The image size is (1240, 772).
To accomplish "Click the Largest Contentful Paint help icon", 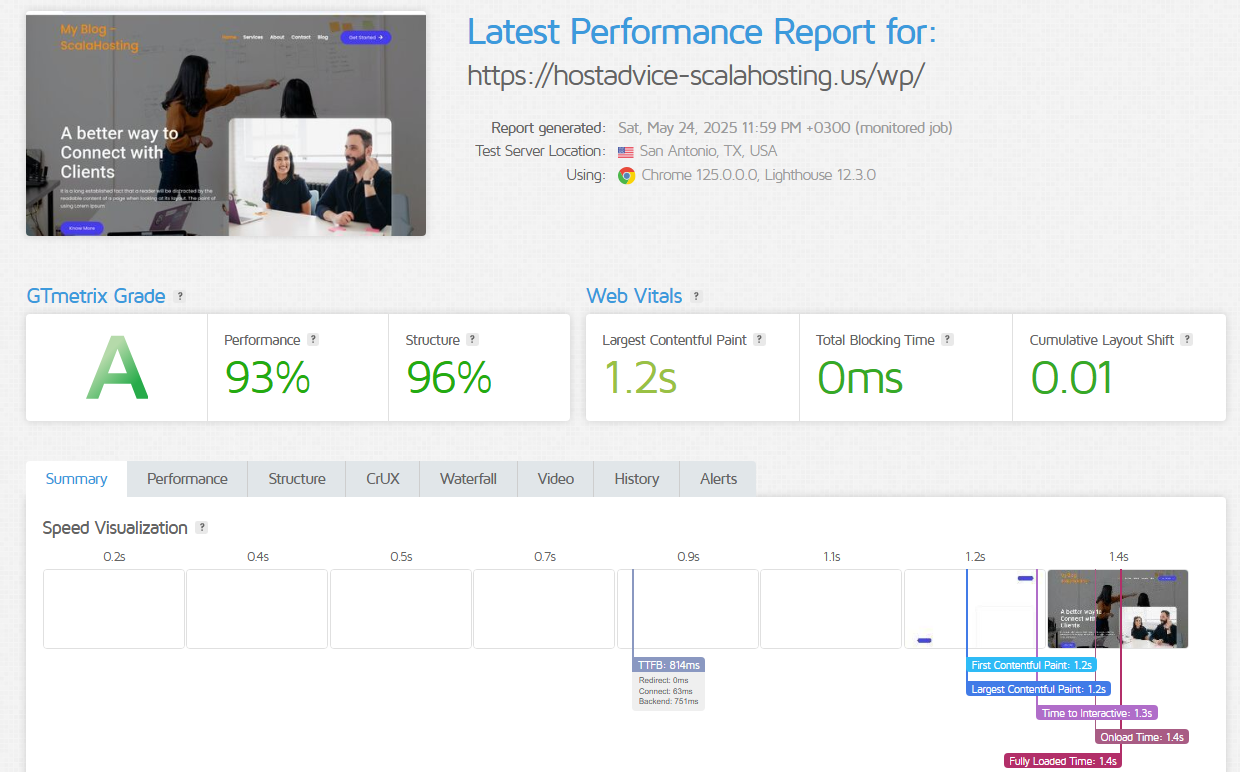I will tap(759, 339).
